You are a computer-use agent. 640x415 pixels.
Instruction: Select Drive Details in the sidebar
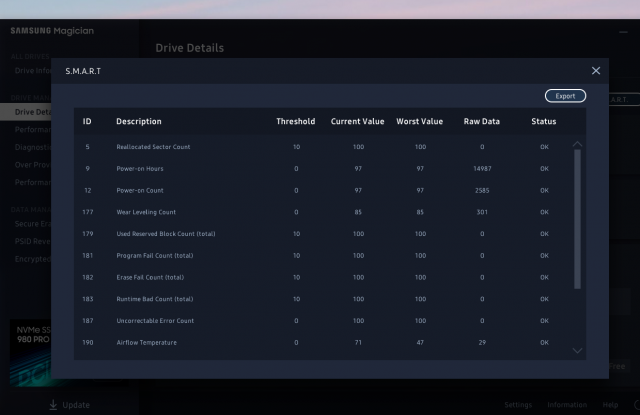coord(30,112)
